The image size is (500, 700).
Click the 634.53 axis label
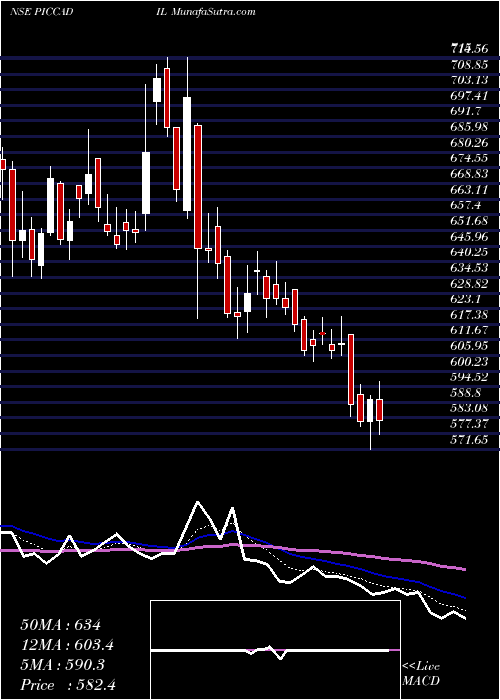468,268
